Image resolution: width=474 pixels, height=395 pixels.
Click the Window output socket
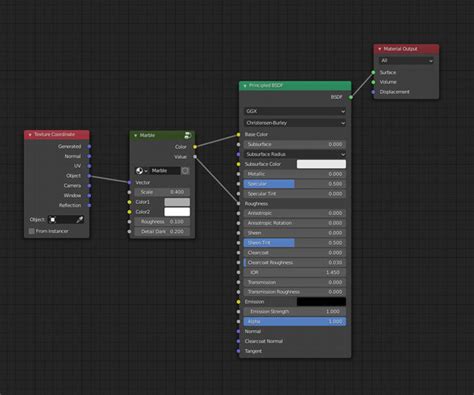coord(89,195)
